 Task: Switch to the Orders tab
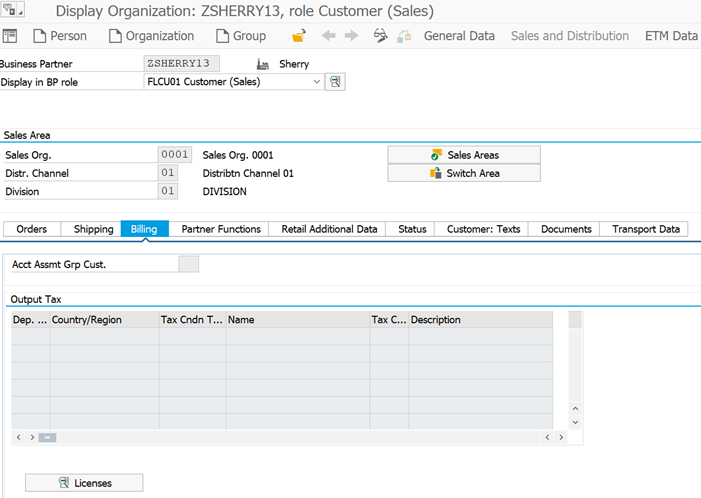(32, 229)
